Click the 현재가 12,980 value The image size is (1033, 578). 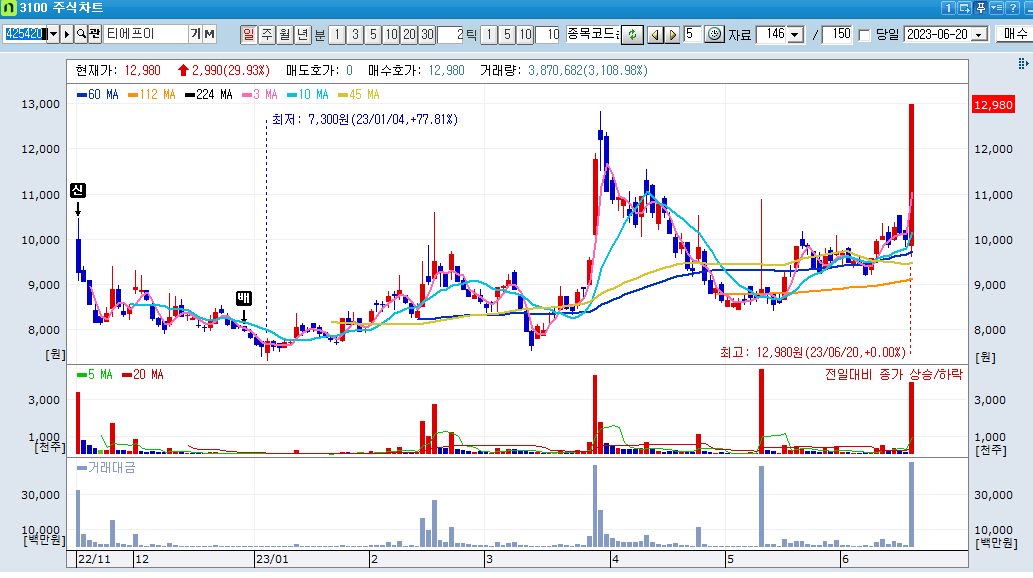[x=142, y=71]
